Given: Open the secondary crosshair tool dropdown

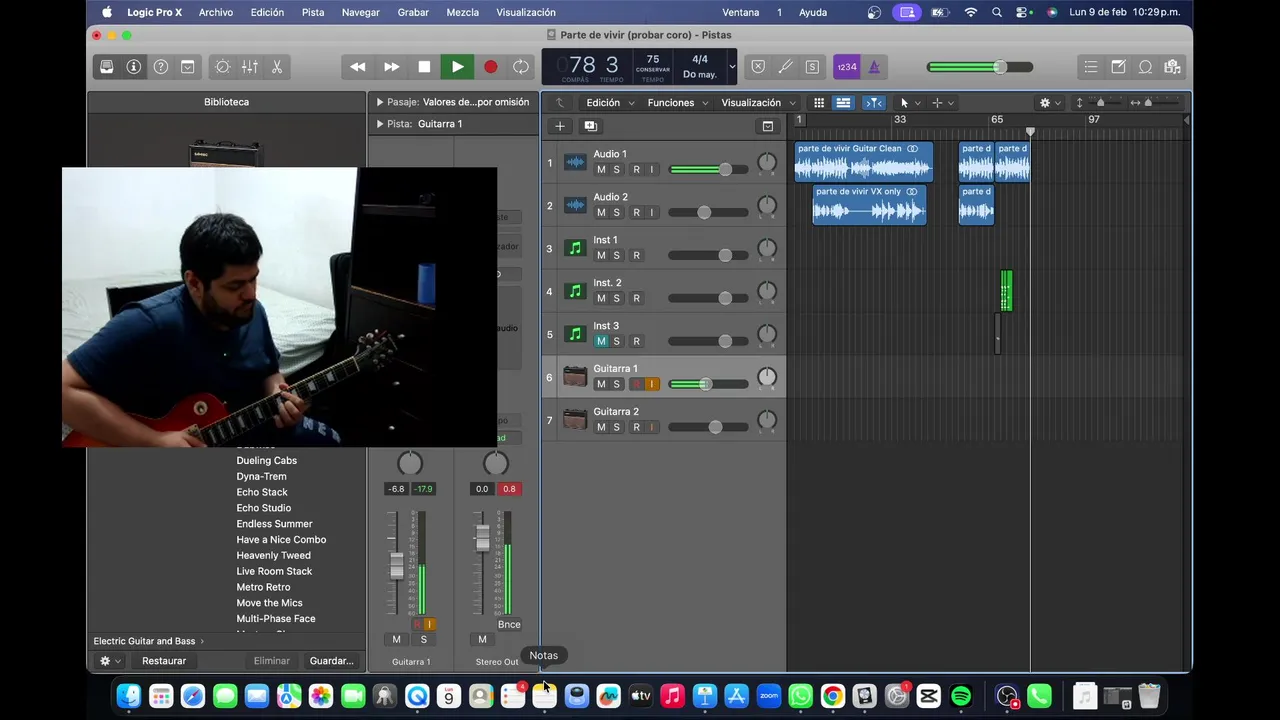Looking at the screenshot, I should (942, 102).
